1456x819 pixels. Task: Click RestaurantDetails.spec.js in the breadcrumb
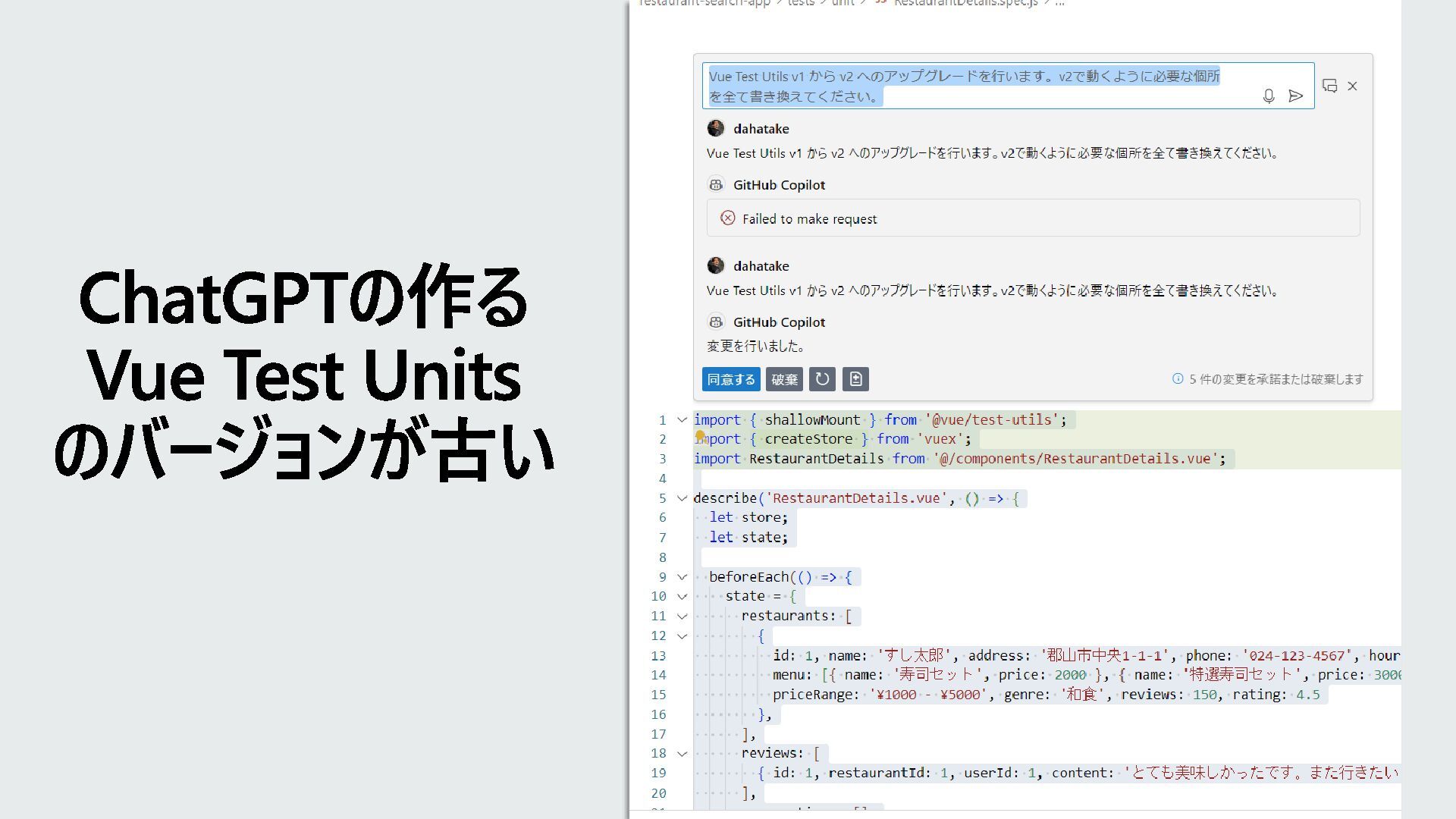coord(965,3)
